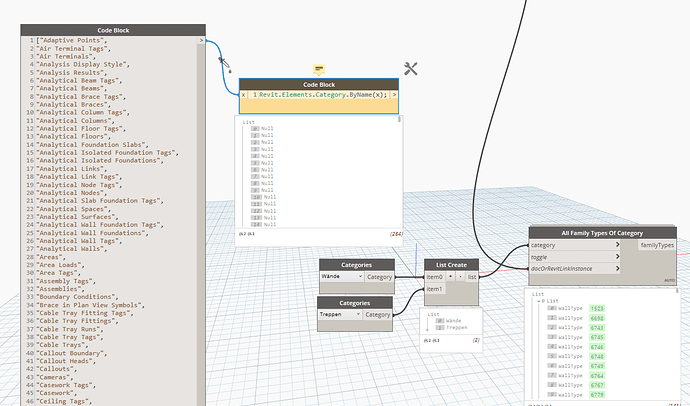Click the category input port
Viewport: 690px width, 406px height.
pyautogui.click(x=545, y=244)
